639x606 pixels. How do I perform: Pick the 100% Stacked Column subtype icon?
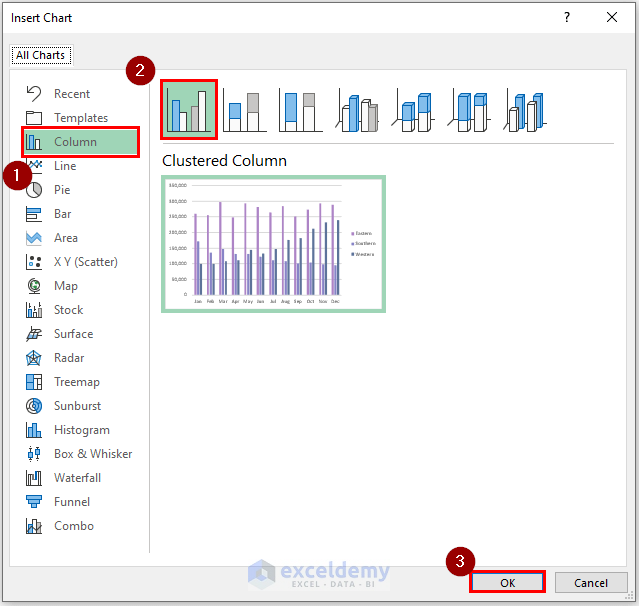[301, 111]
